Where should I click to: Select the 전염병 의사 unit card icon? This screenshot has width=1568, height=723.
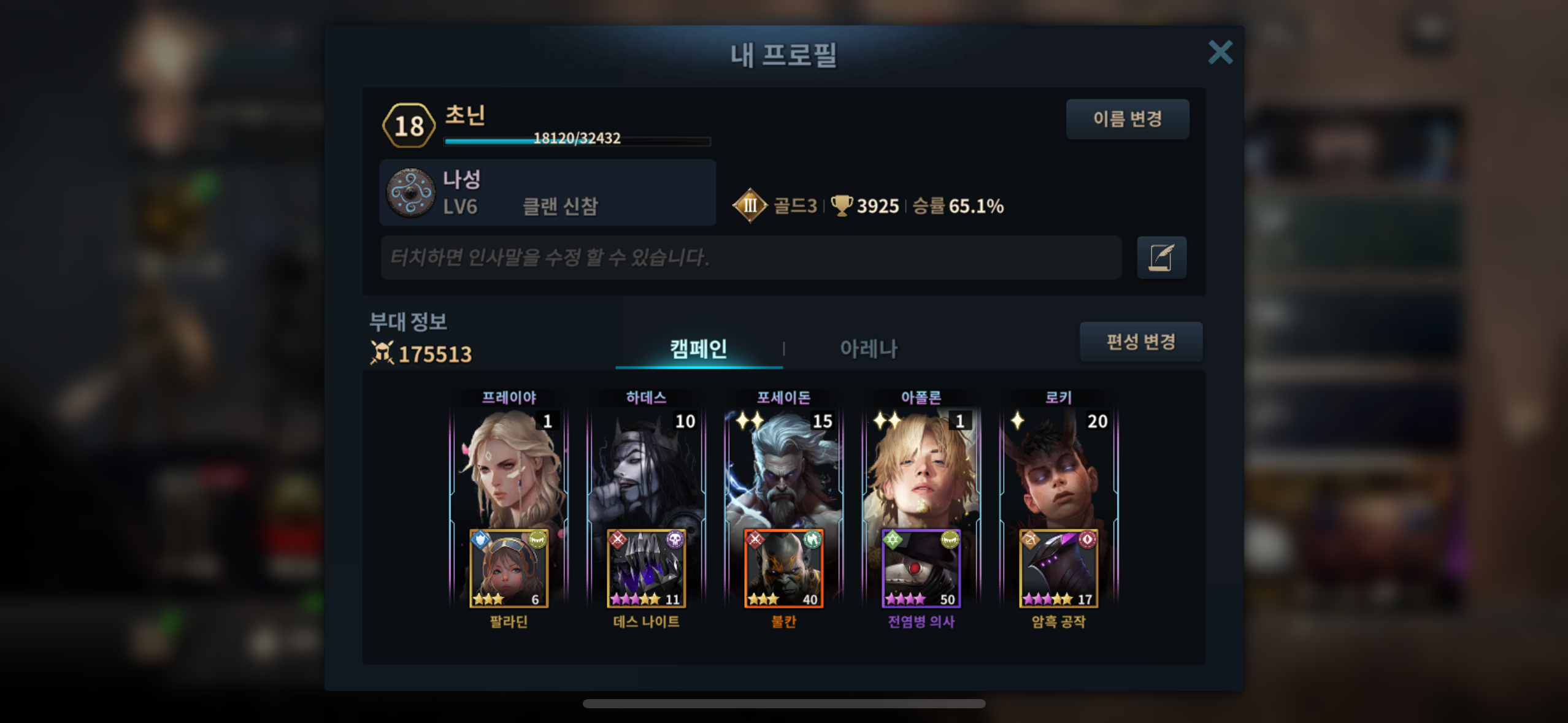[x=921, y=568]
